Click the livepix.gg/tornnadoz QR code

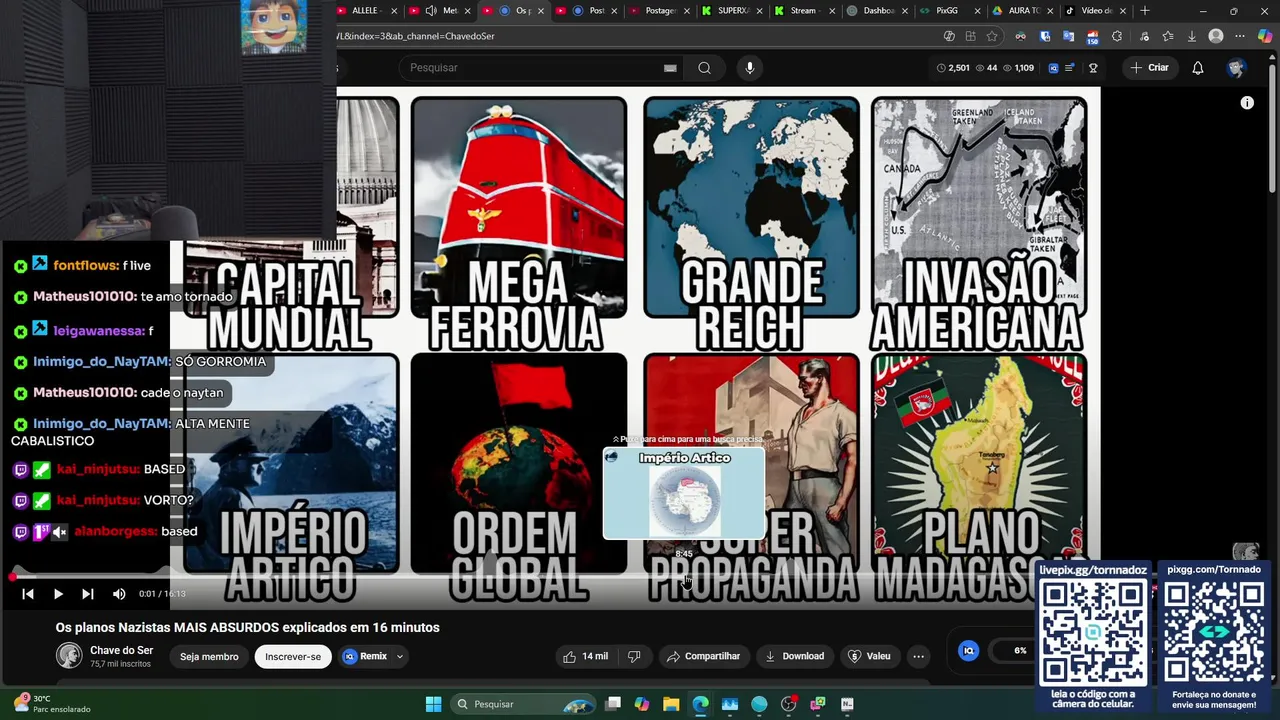click(x=1093, y=630)
